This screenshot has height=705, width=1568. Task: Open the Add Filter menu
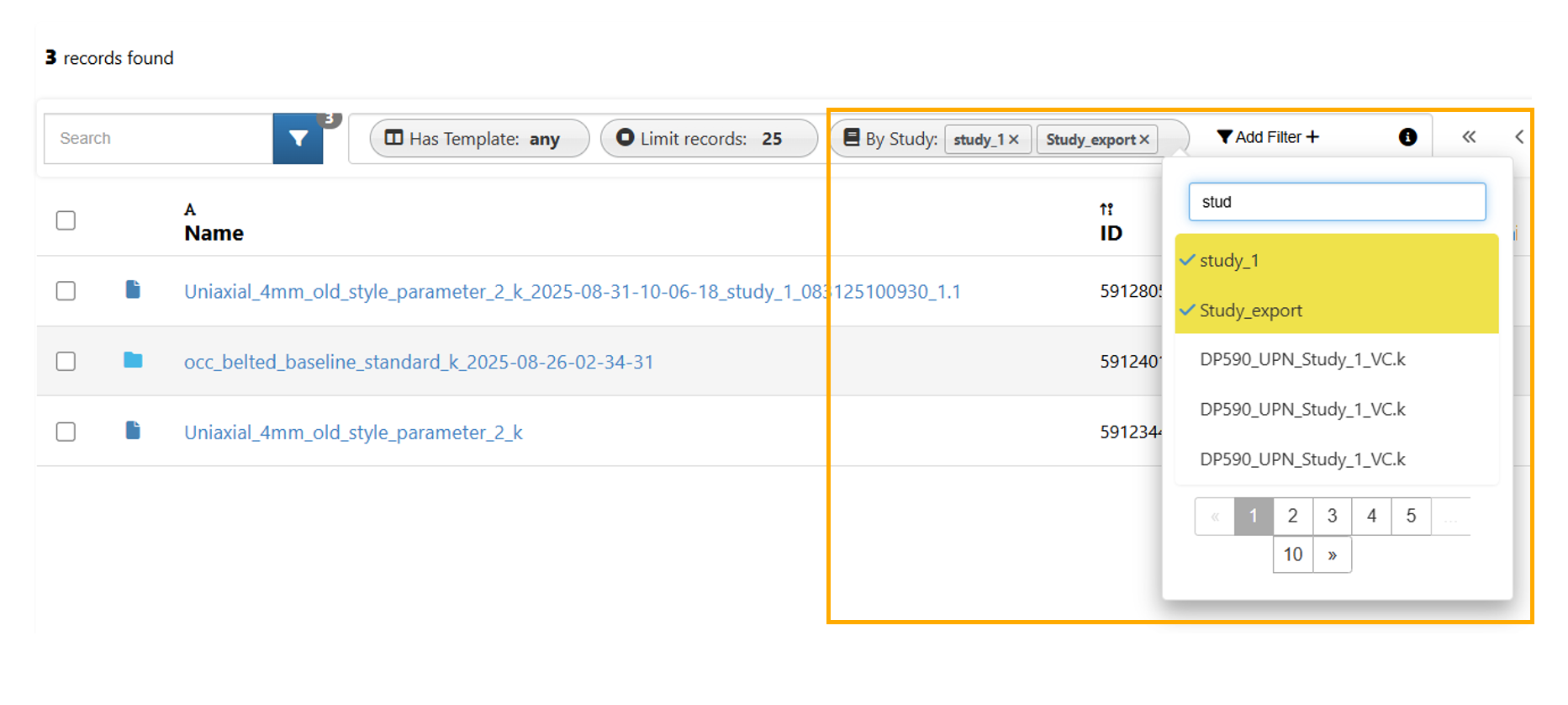[x=1268, y=137]
